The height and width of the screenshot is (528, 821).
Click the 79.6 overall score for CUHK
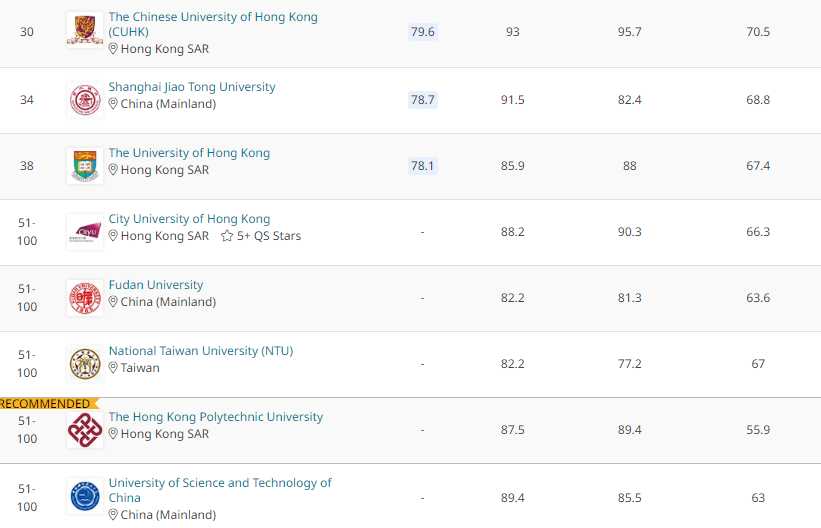point(422,32)
